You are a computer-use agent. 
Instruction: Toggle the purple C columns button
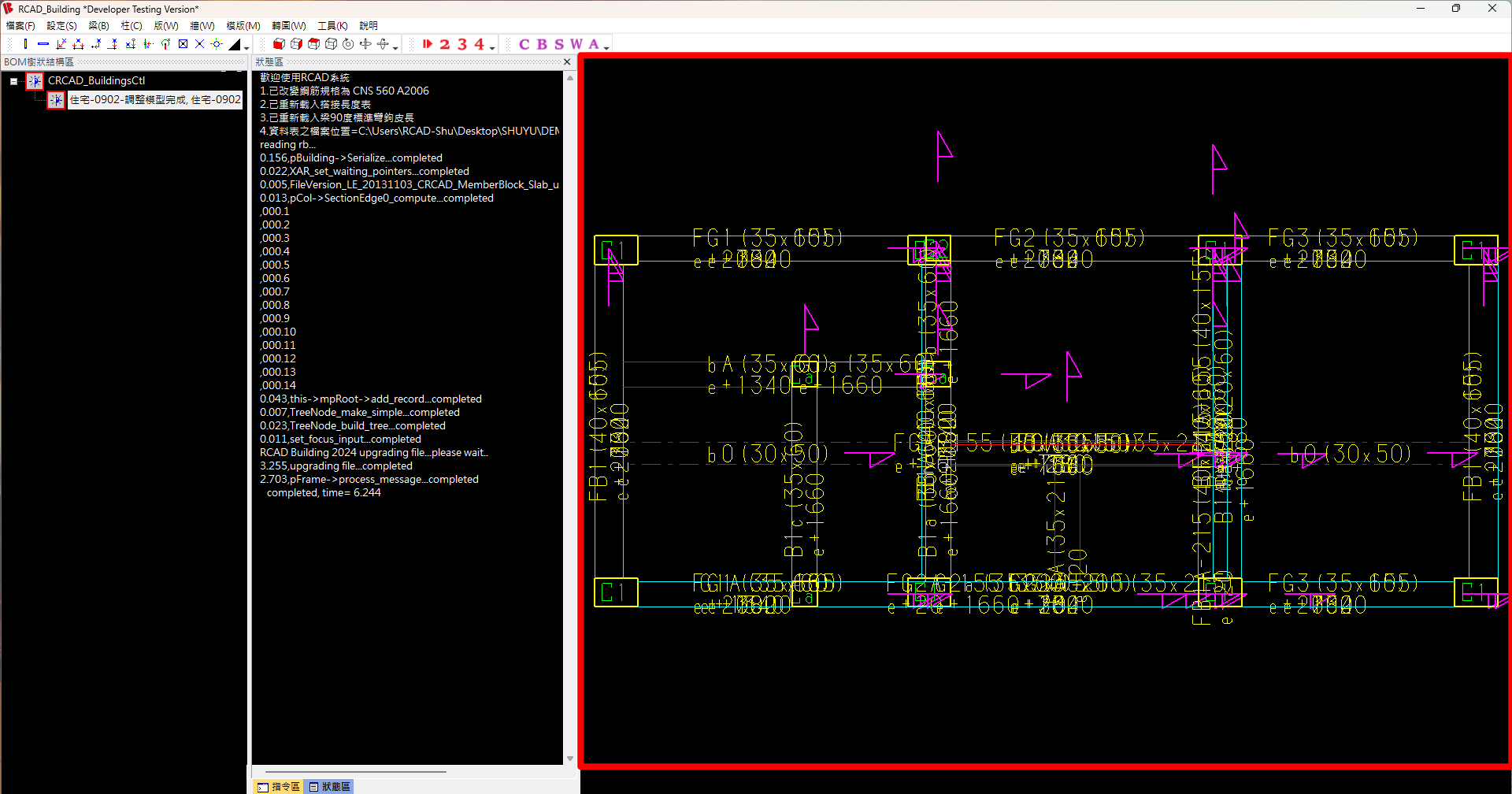pos(524,44)
